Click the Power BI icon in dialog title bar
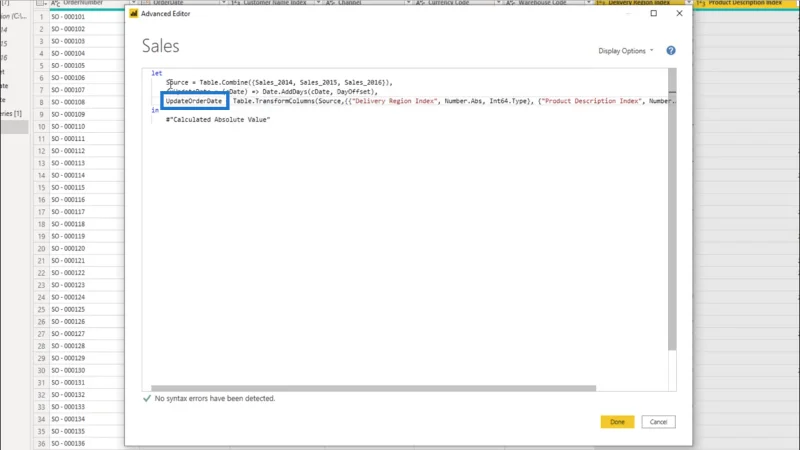Image resolution: width=800 pixels, height=450 pixels. pos(134,13)
